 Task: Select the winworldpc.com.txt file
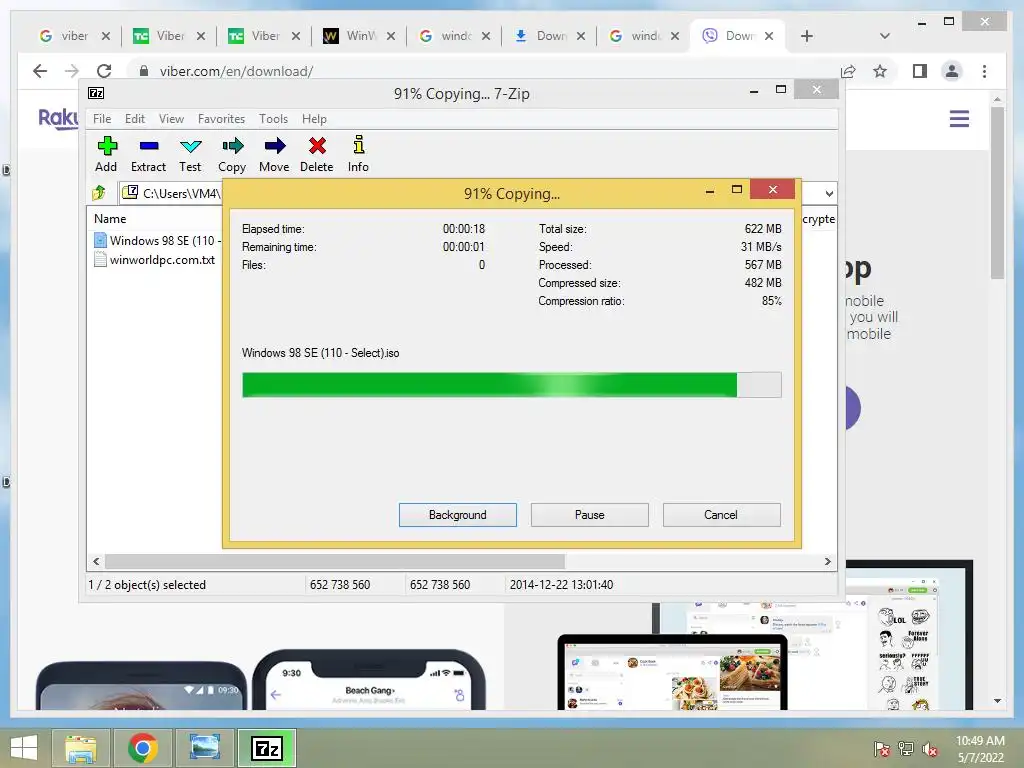[155, 259]
